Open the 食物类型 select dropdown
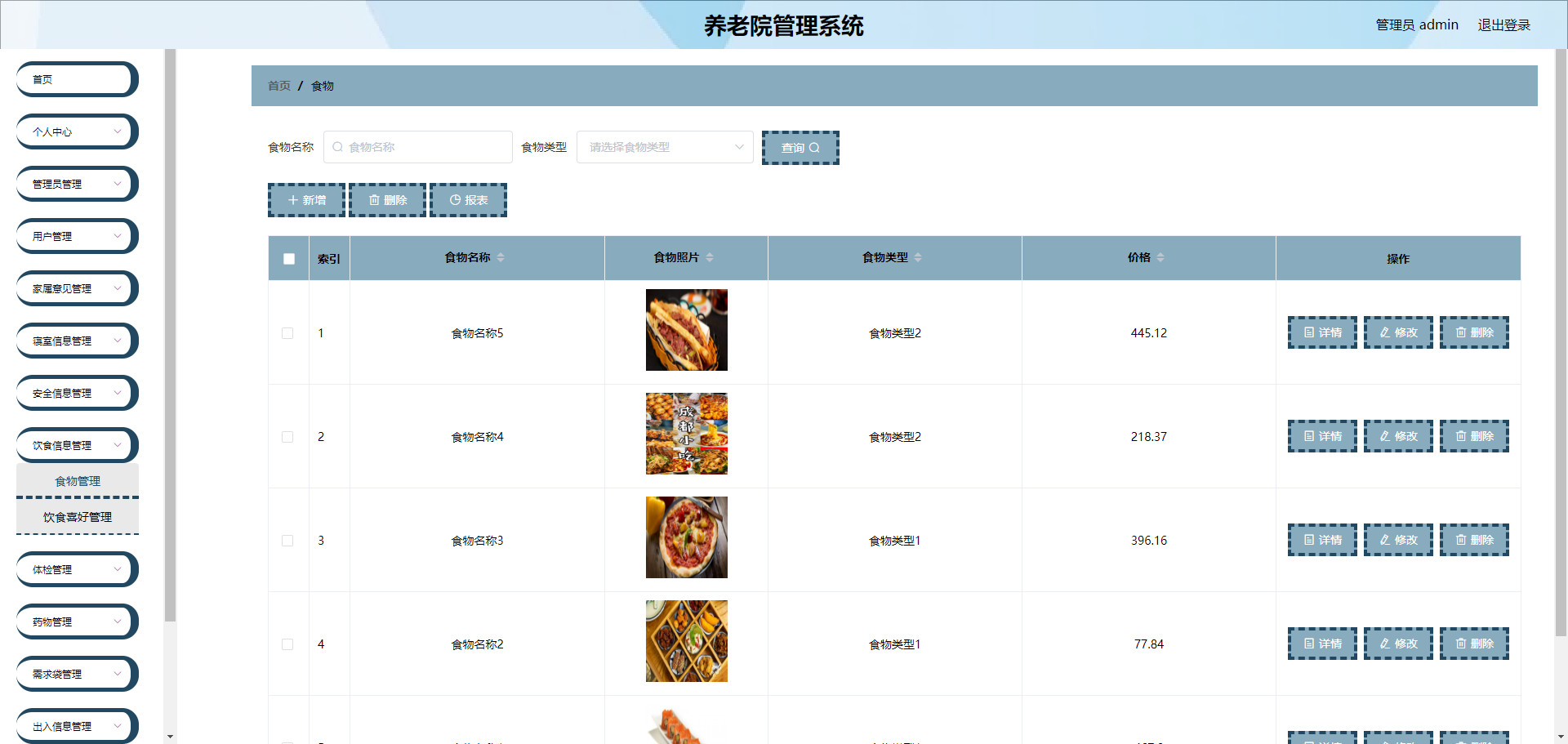The width and height of the screenshot is (1568, 744). tap(665, 147)
